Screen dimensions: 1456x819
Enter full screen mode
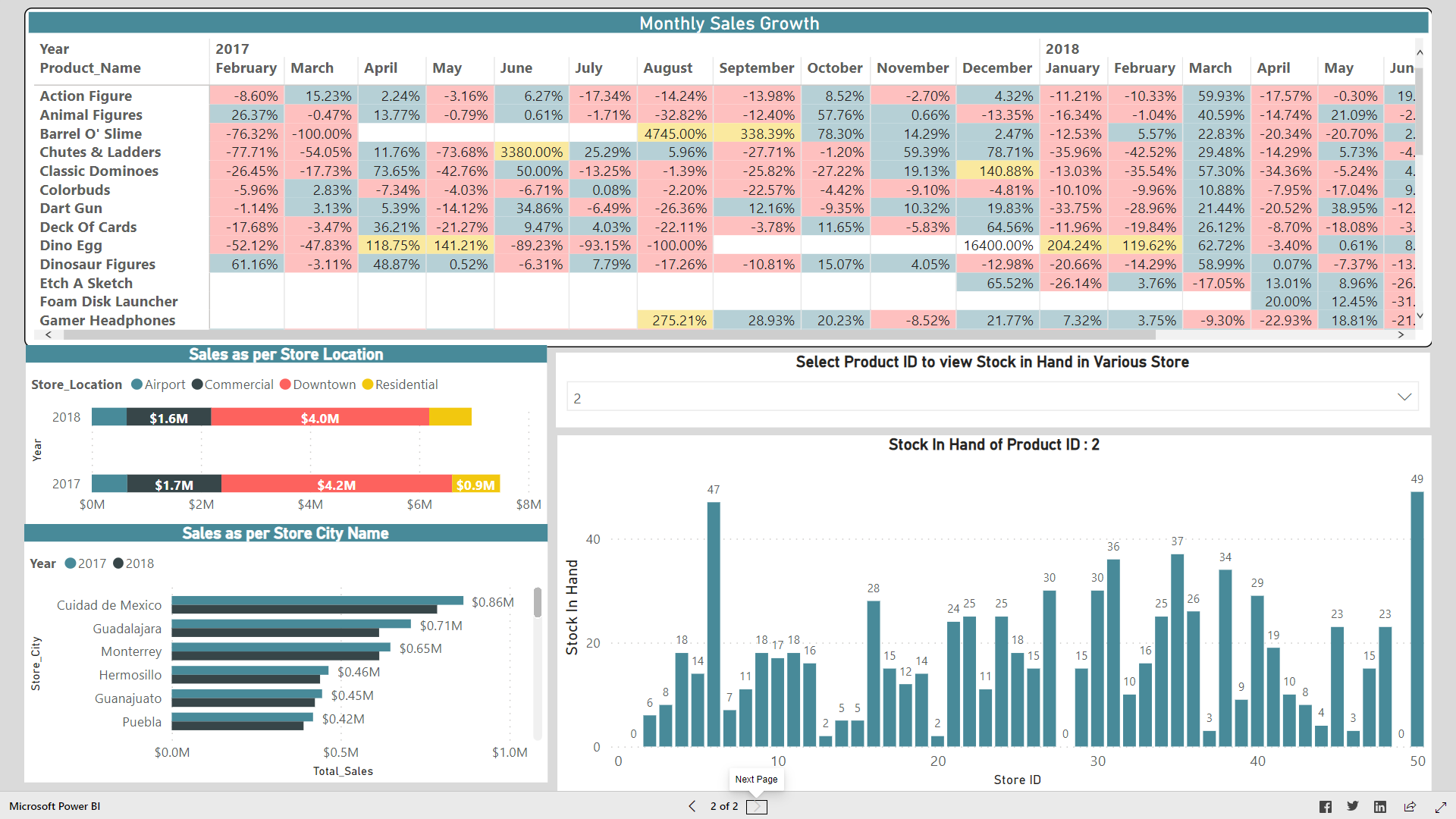(x=1439, y=806)
